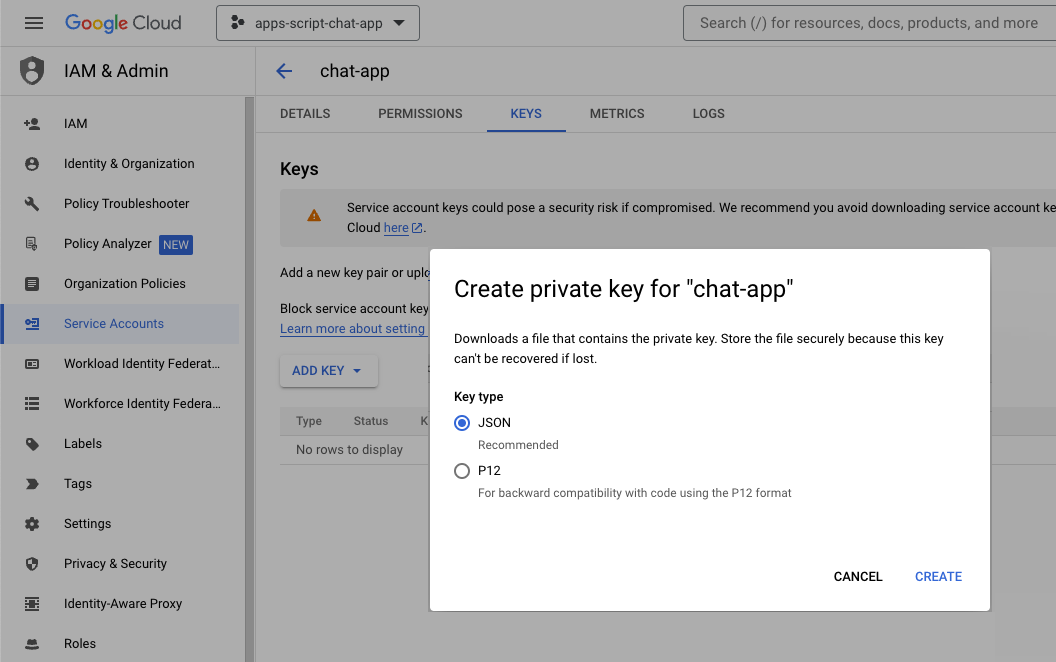
Task: Open Organization Policies in the sidebar
Action: coord(125,284)
